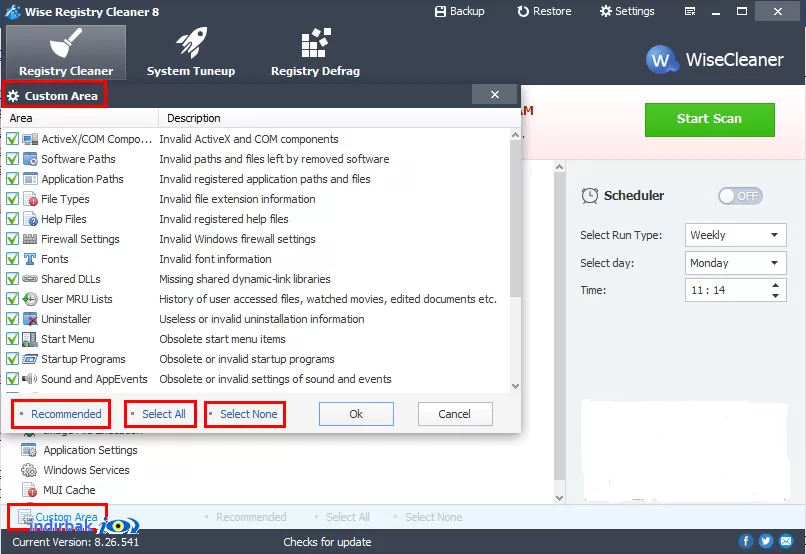Click the Firewall Settings icon

coord(30,239)
